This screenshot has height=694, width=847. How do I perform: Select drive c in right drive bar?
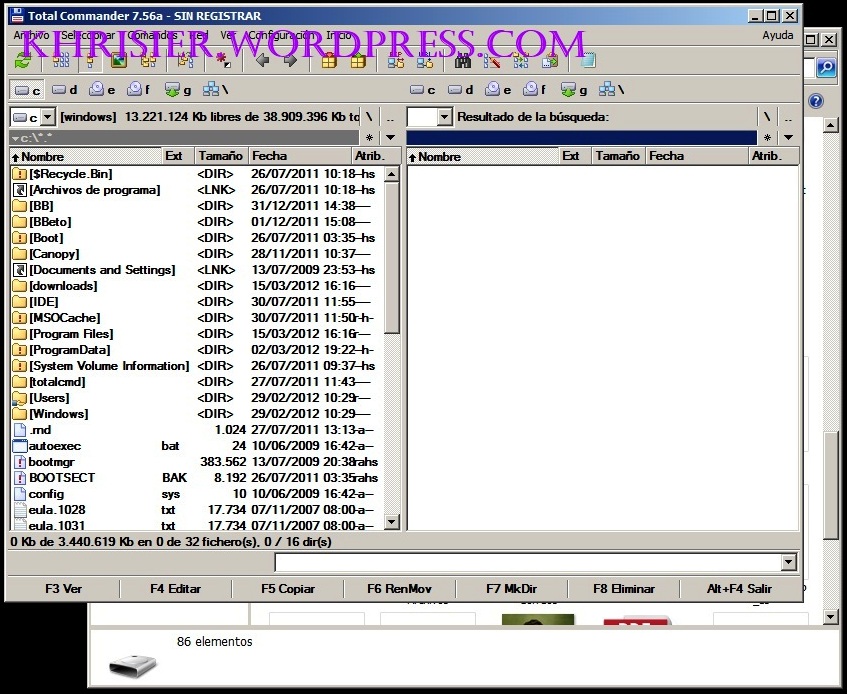pos(422,90)
